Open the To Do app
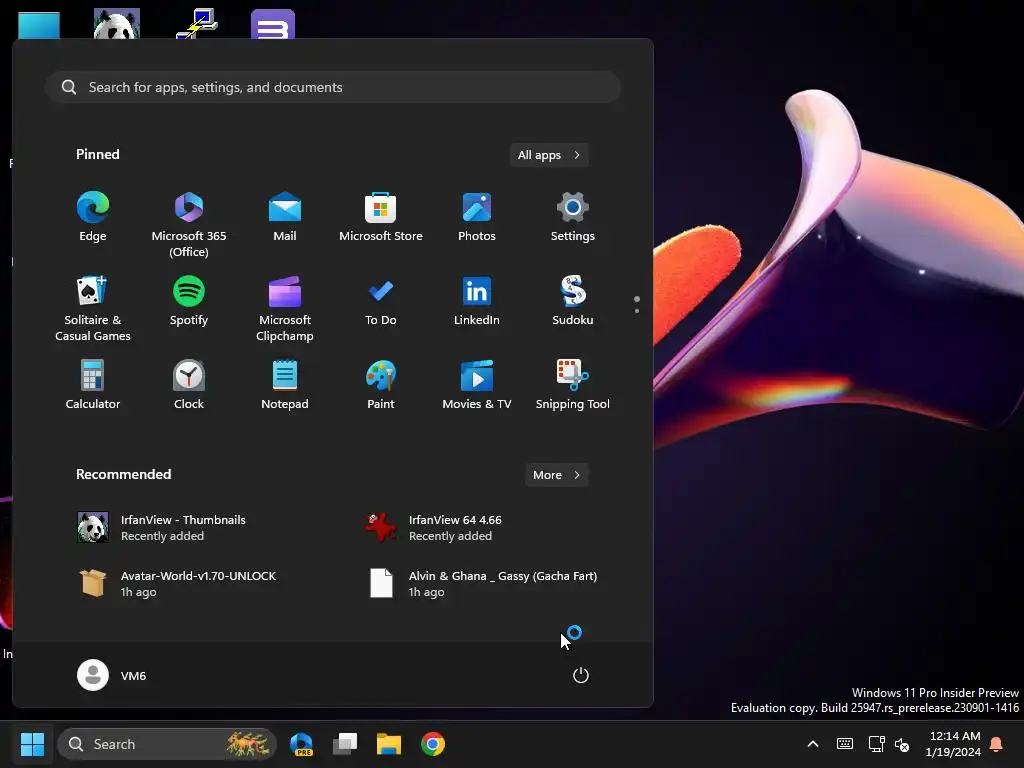Screen dimensions: 1024x768 click(381, 301)
